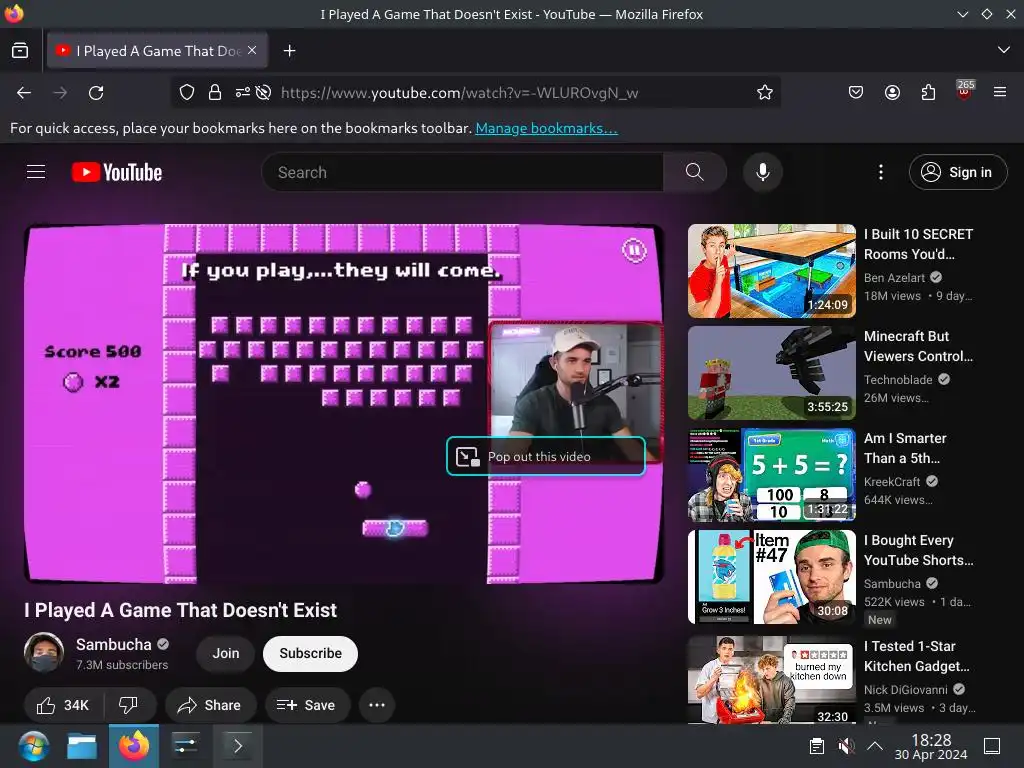1024x768 pixels.
Task: Join the Sambucha channel membership
Action: pyautogui.click(x=225, y=653)
